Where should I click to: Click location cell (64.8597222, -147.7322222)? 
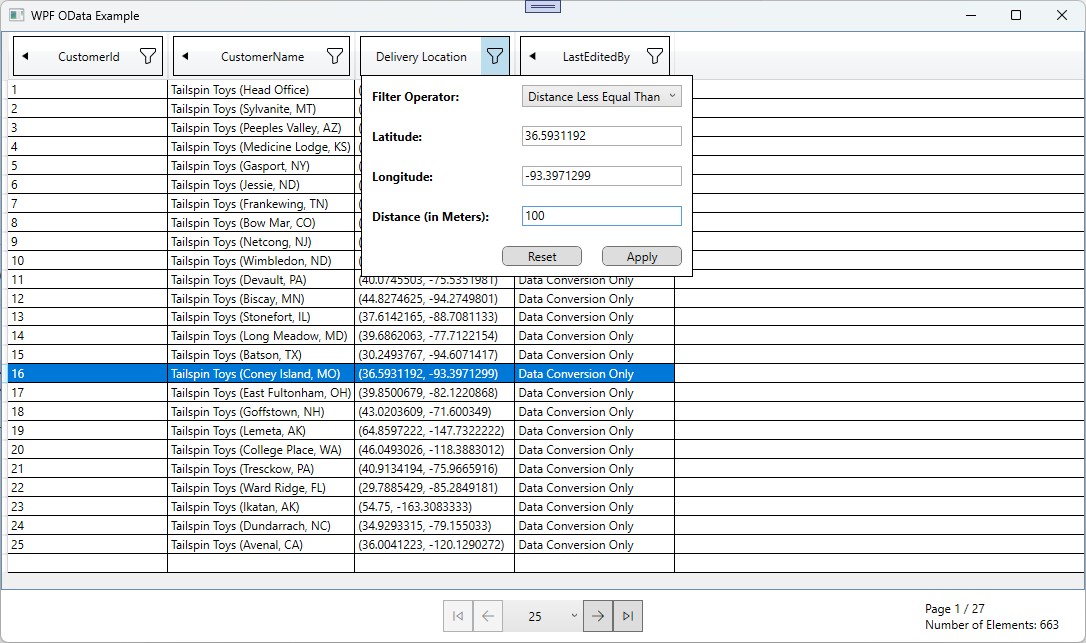[x=434, y=431]
